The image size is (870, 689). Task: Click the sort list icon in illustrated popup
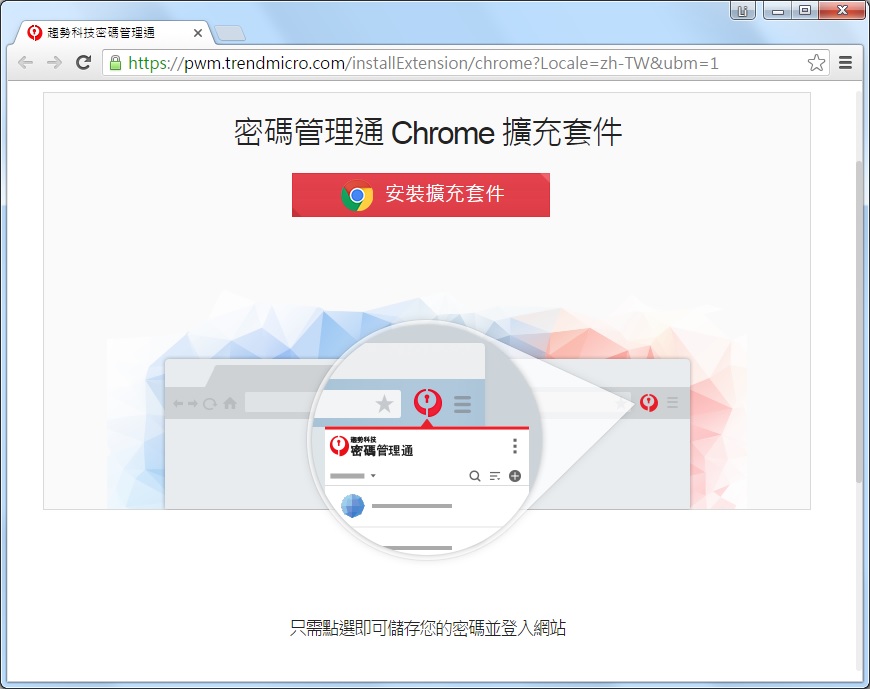[x=495, y=476]
